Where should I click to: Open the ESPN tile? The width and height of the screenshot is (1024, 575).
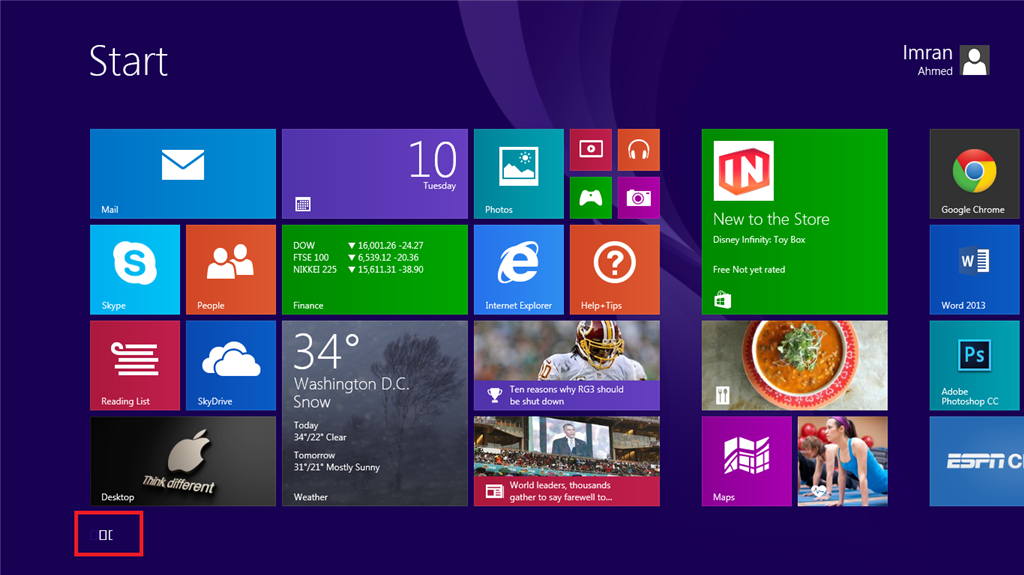click(x=977, y=461)
